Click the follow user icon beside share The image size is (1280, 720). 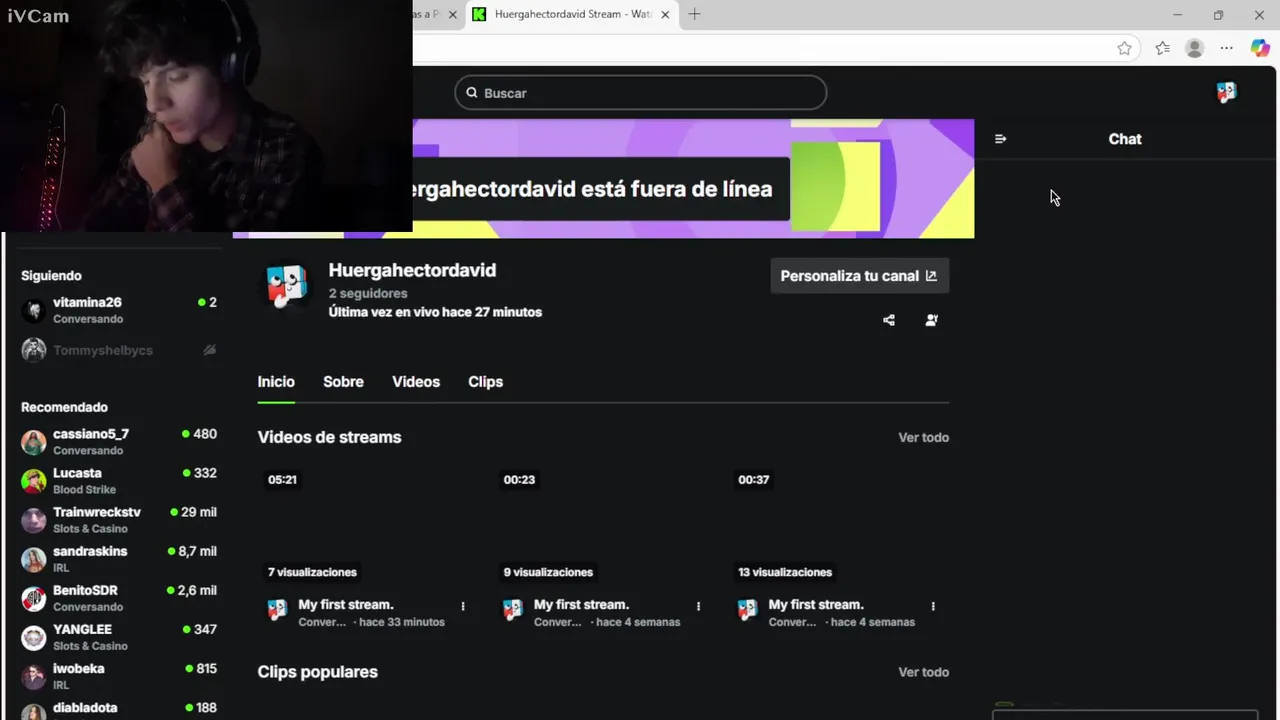click(x=932, y=320)
